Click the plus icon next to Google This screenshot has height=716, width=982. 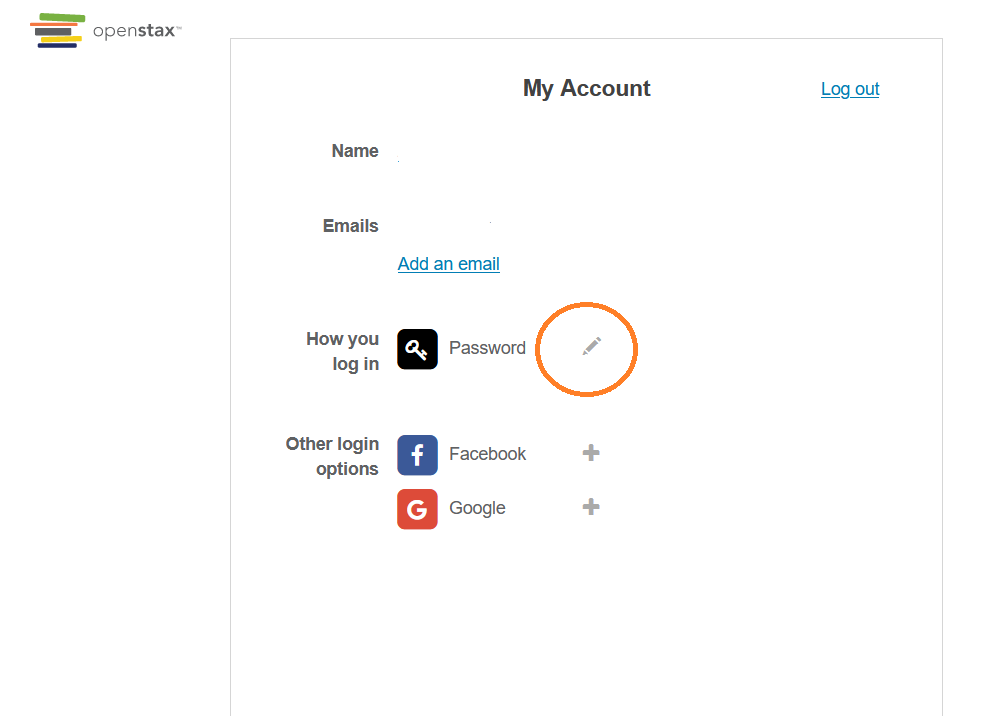coord(590,507)
